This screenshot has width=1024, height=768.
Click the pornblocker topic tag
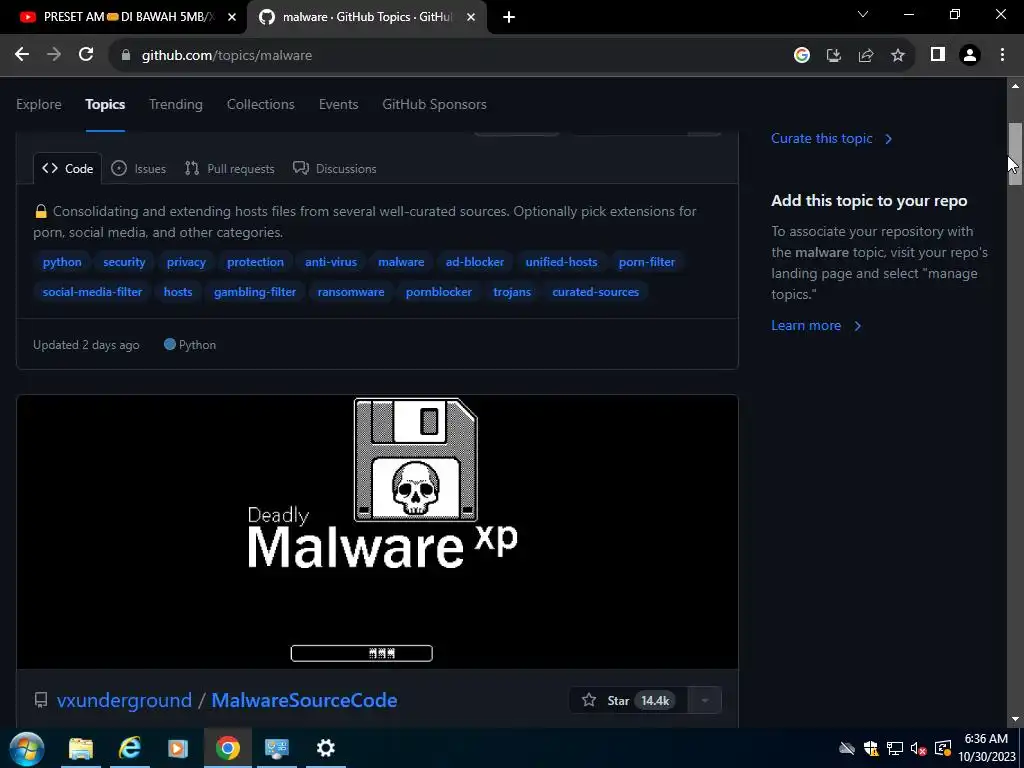(x=439, y=292)
